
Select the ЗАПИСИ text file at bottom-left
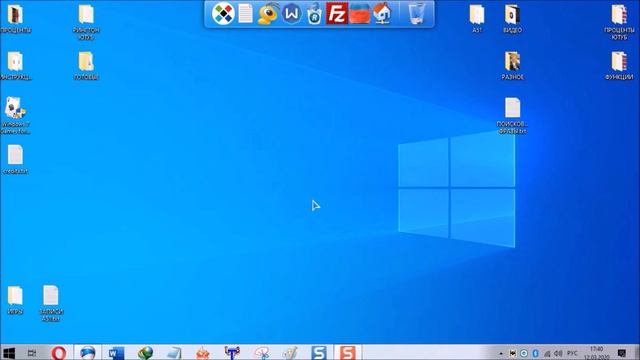point(51,303)
